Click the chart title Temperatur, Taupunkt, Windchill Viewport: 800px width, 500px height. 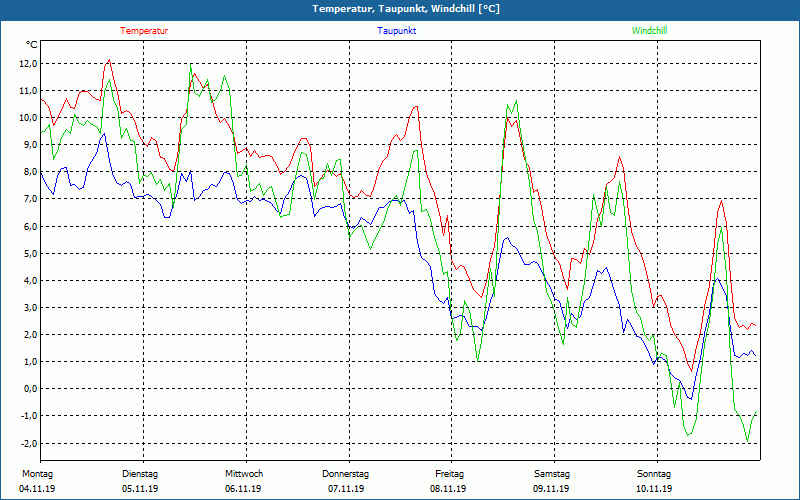[406, 9]
